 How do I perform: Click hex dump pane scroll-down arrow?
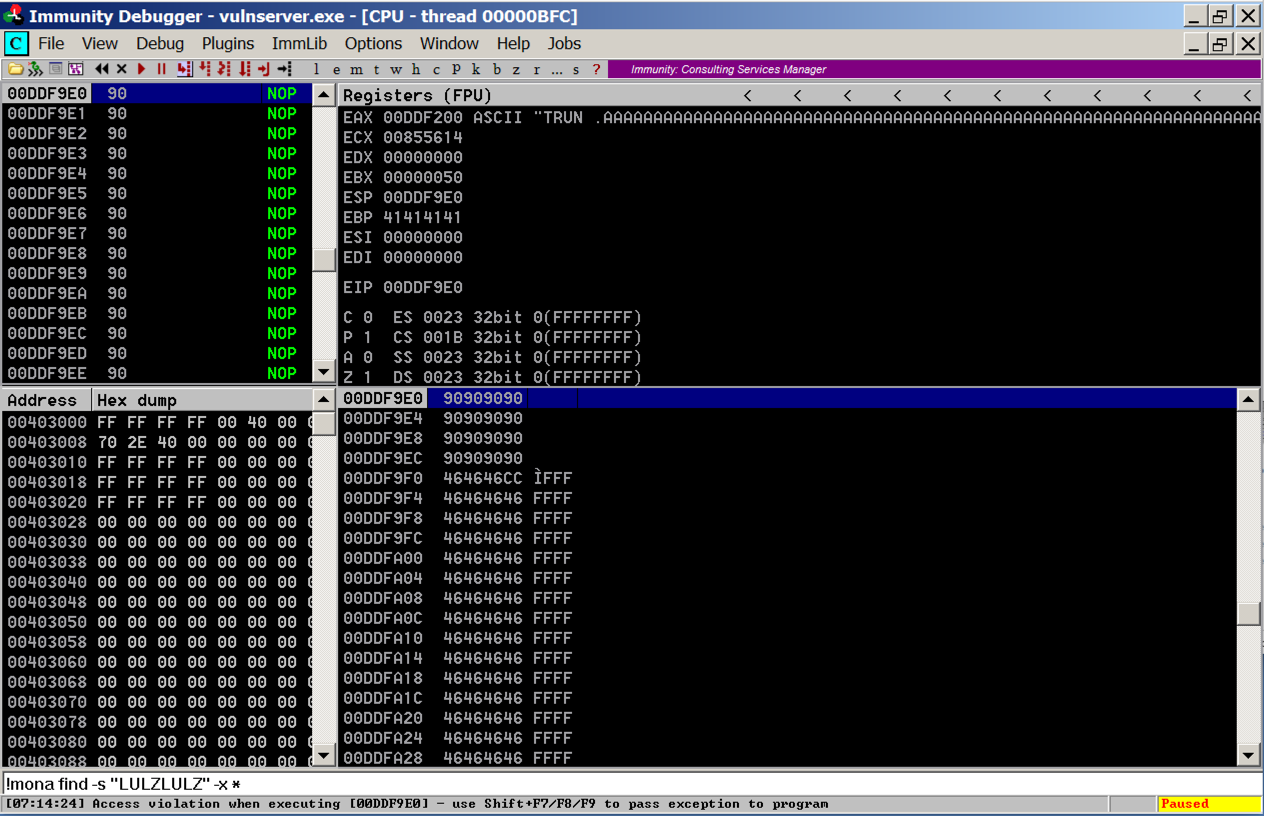(324, 754)
